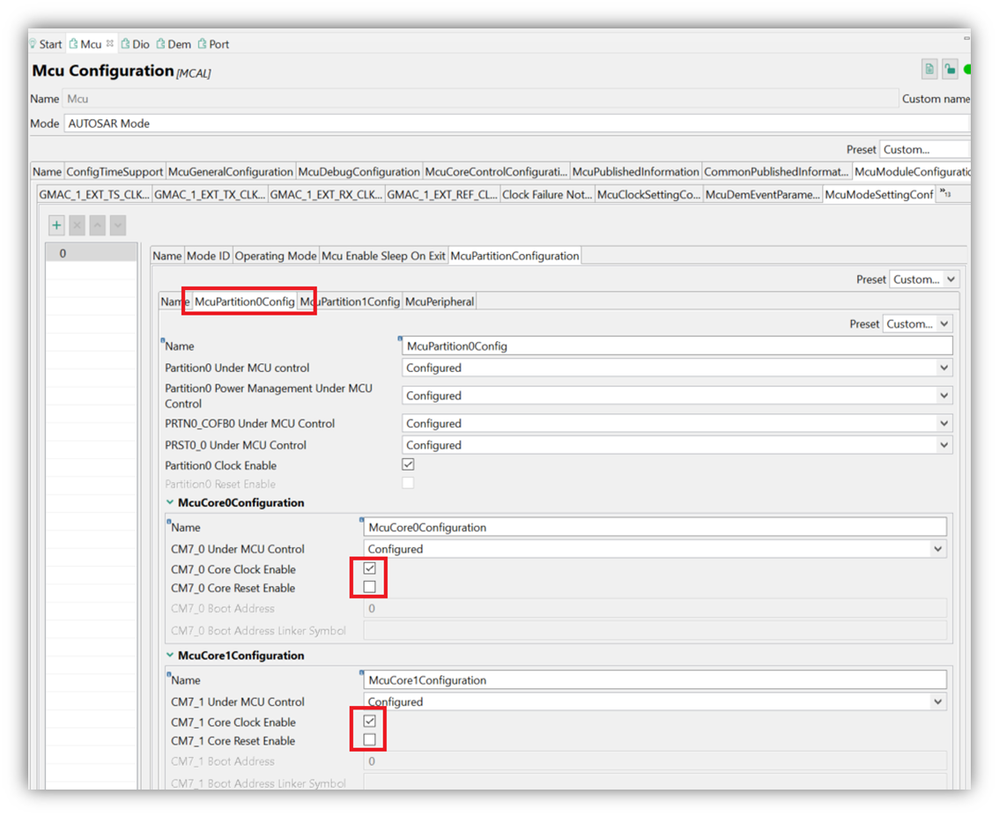Toggle Partition0 Clock Enable checkbox

408,464
